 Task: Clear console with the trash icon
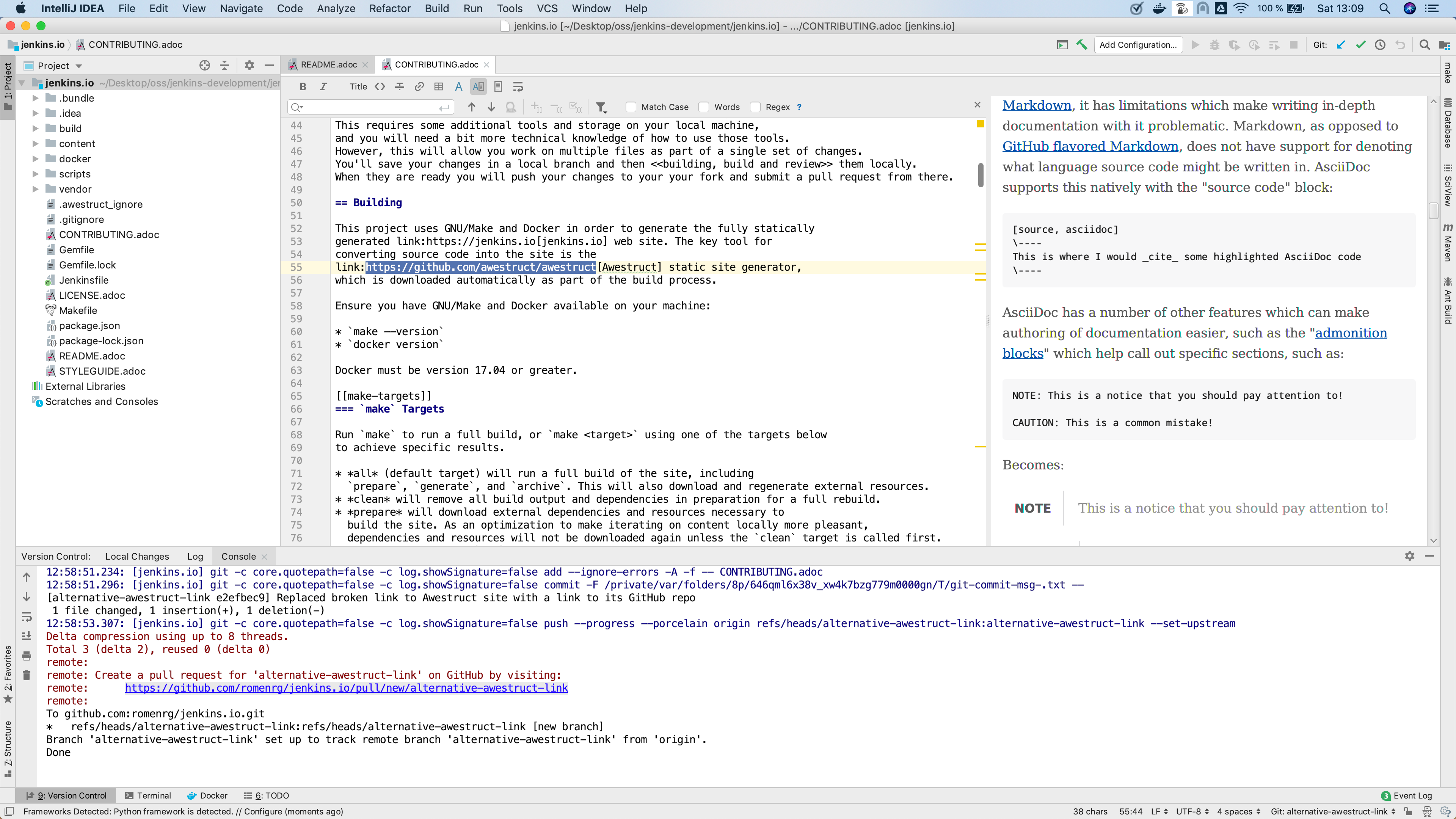27,675
